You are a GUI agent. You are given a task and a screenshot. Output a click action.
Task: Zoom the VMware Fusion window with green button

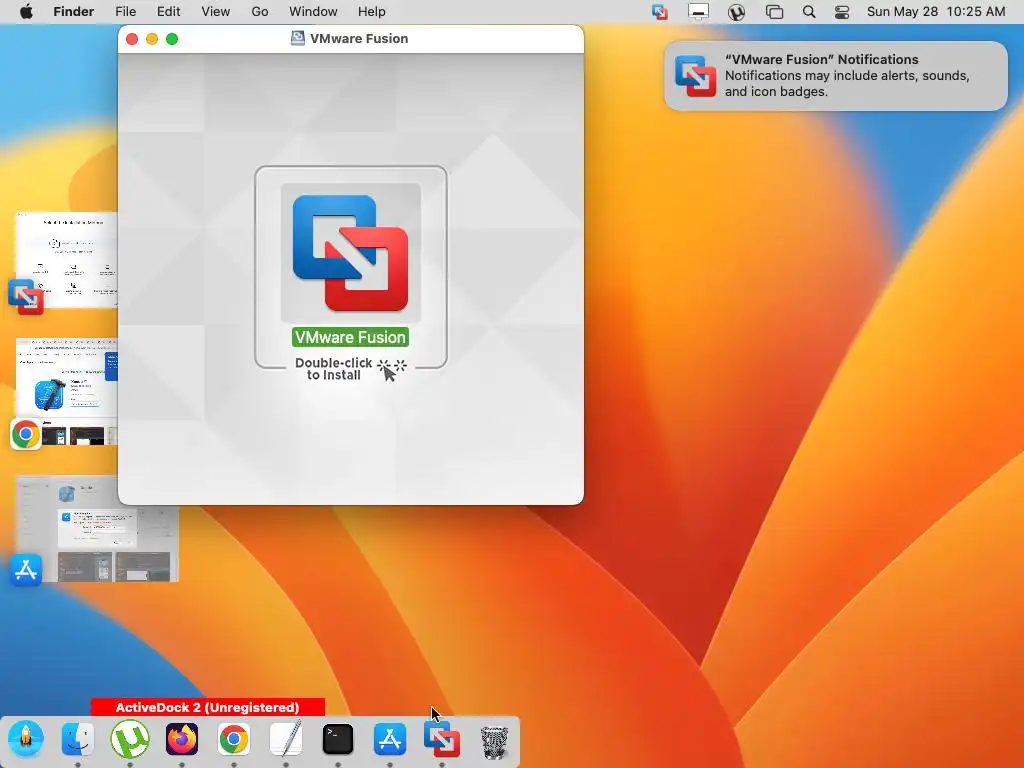click(172, 39)
